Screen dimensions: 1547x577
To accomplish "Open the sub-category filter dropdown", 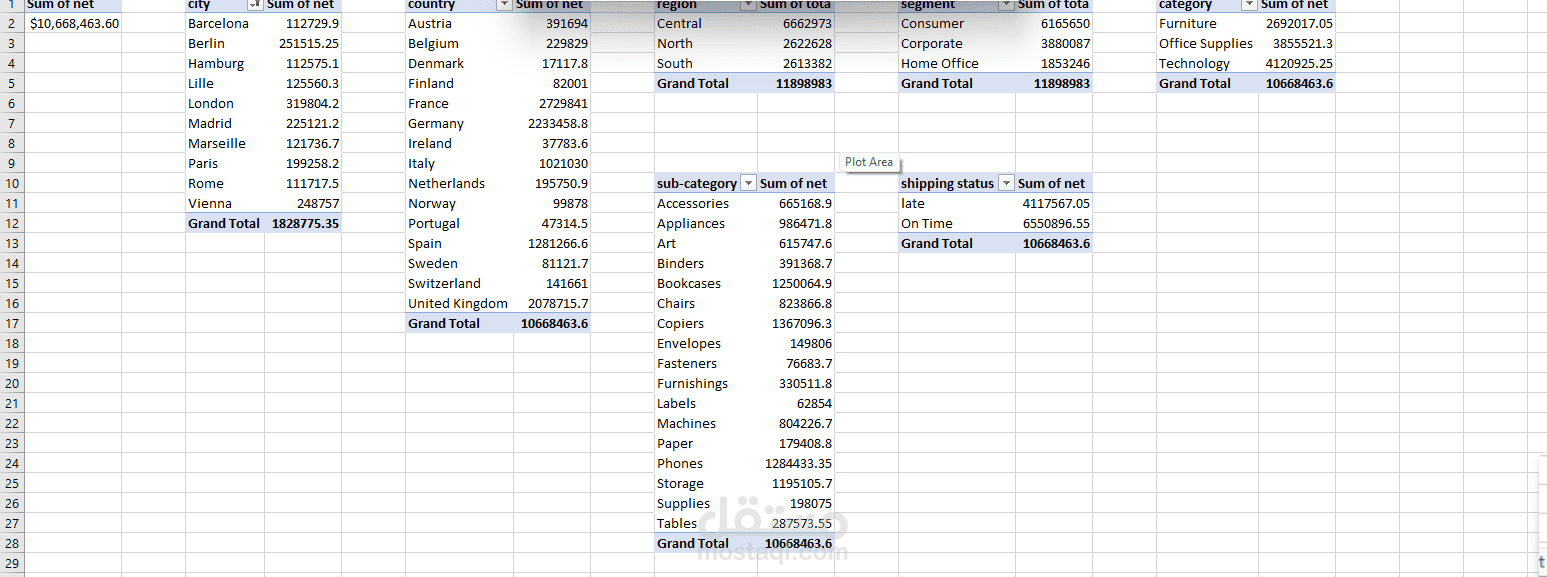I will click(x=748, y=183).
